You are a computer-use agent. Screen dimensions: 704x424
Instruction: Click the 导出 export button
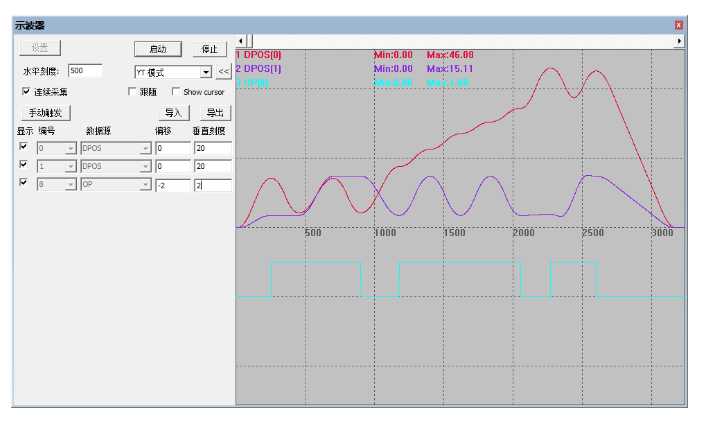pos(215,112)
